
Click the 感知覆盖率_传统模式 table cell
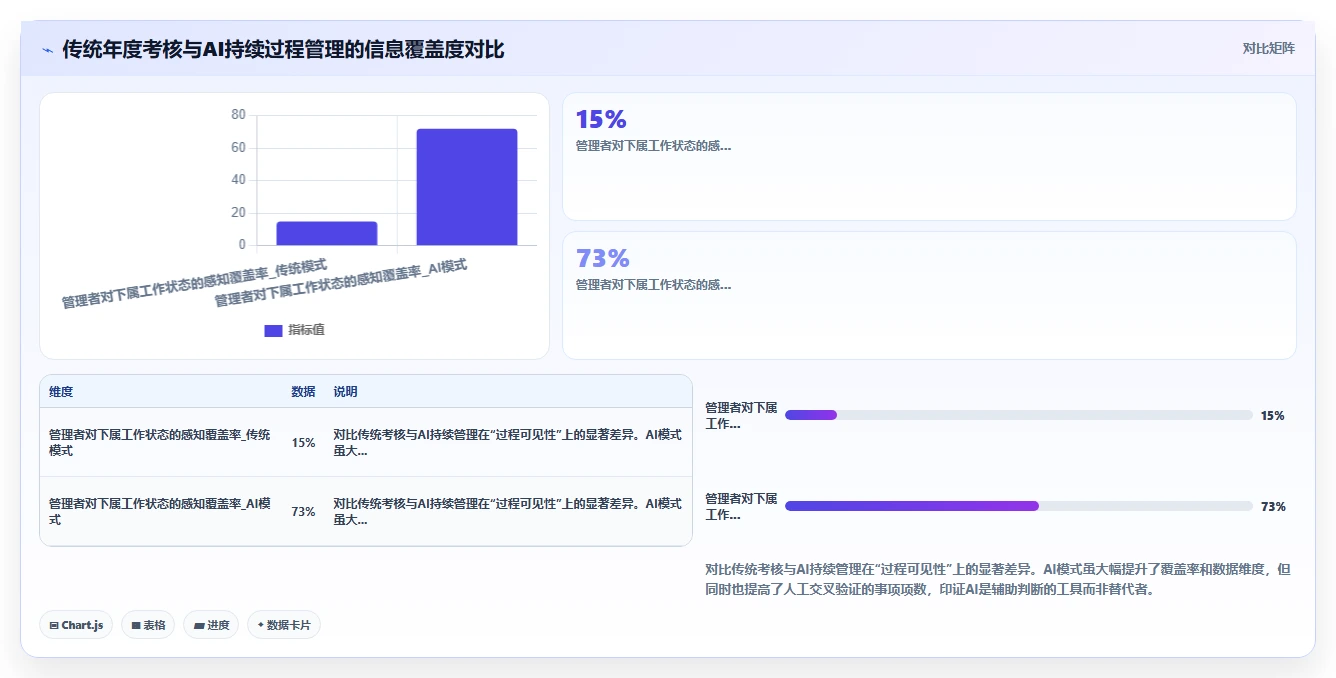click(160, 442)
